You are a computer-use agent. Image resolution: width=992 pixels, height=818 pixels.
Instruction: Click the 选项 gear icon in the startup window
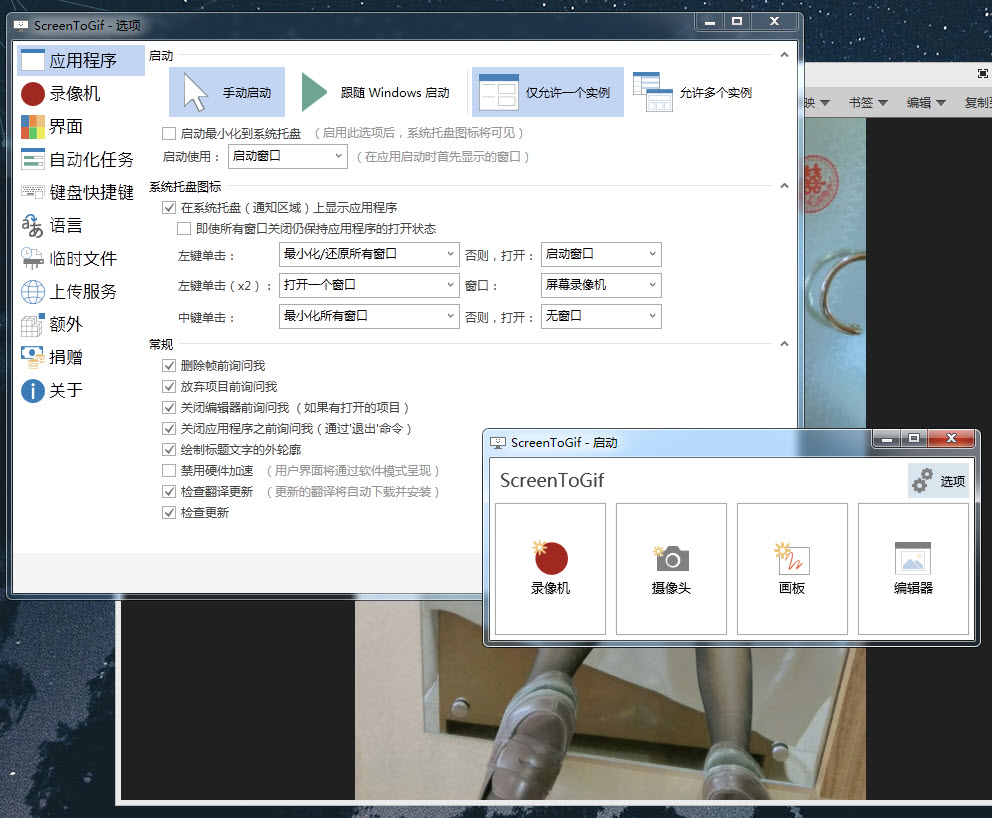[938, 480]
